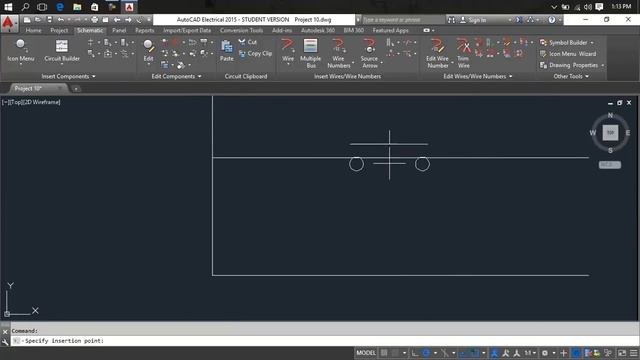Select the Source Arrow tool

[369, 53]
